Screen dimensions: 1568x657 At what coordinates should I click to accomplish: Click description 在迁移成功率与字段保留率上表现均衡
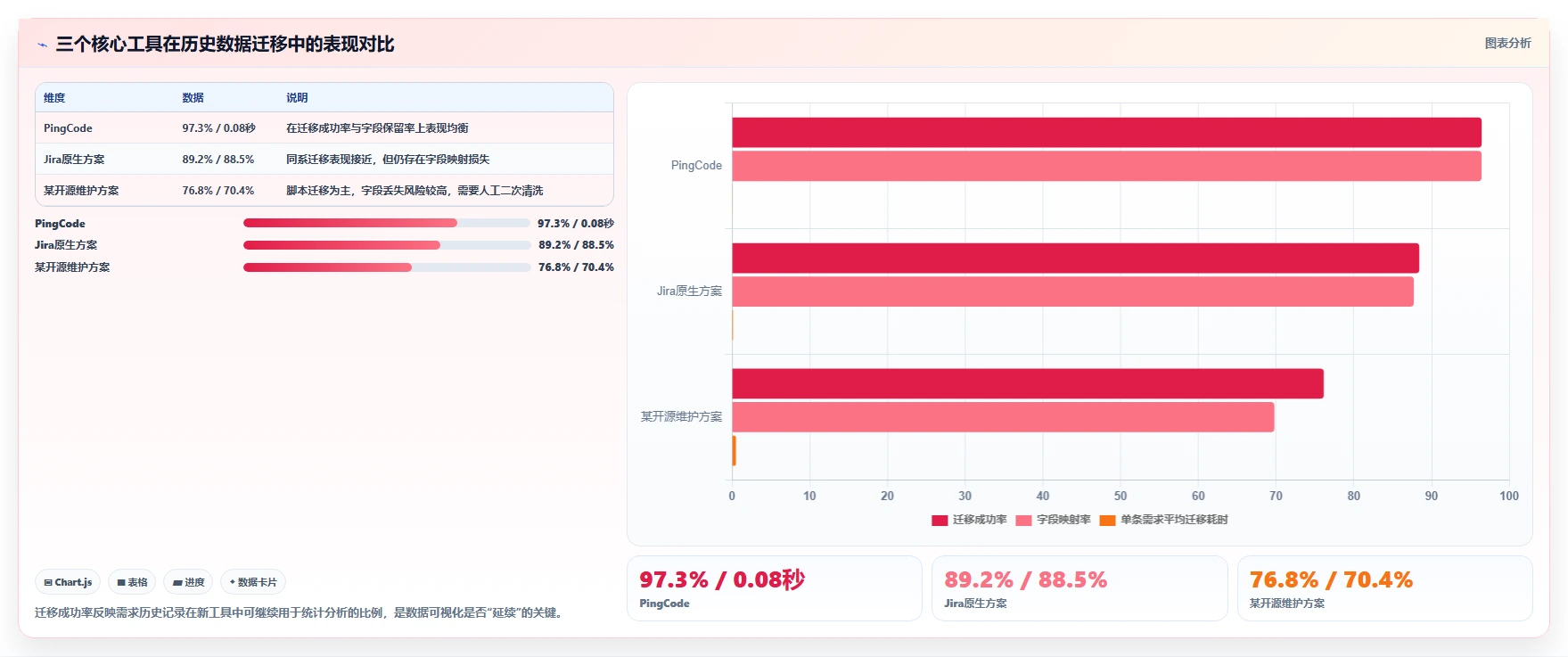point(377,128)
